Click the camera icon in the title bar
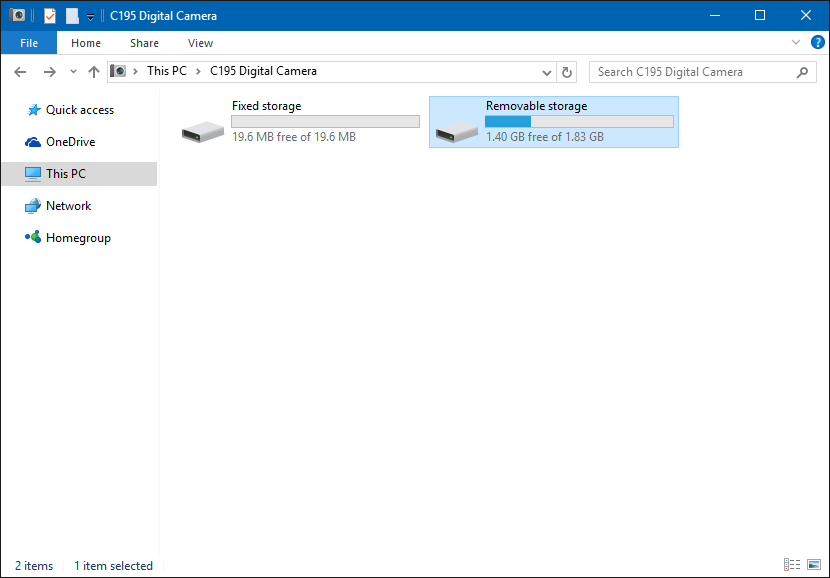This screenshot has height=578, width=830. pos(17,15)
